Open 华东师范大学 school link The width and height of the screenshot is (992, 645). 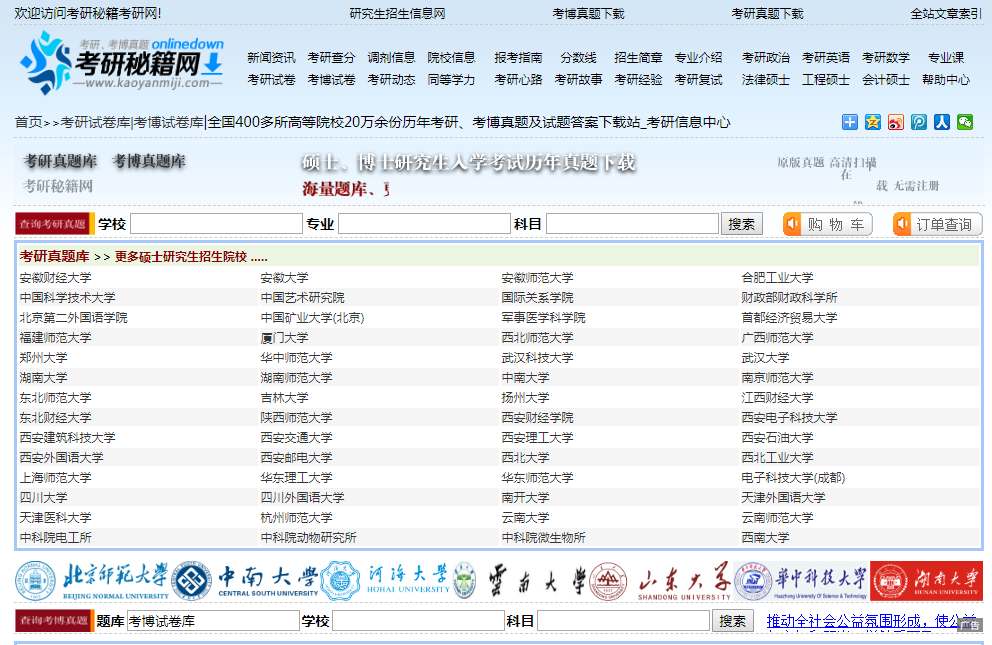pyautogui.click(x=537, y=477)
